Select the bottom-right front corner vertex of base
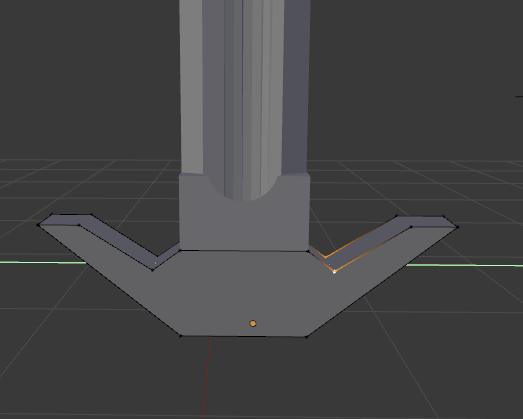Image resolution: width=523 pixels, height=419 pixels. click(x=306, y=336)
